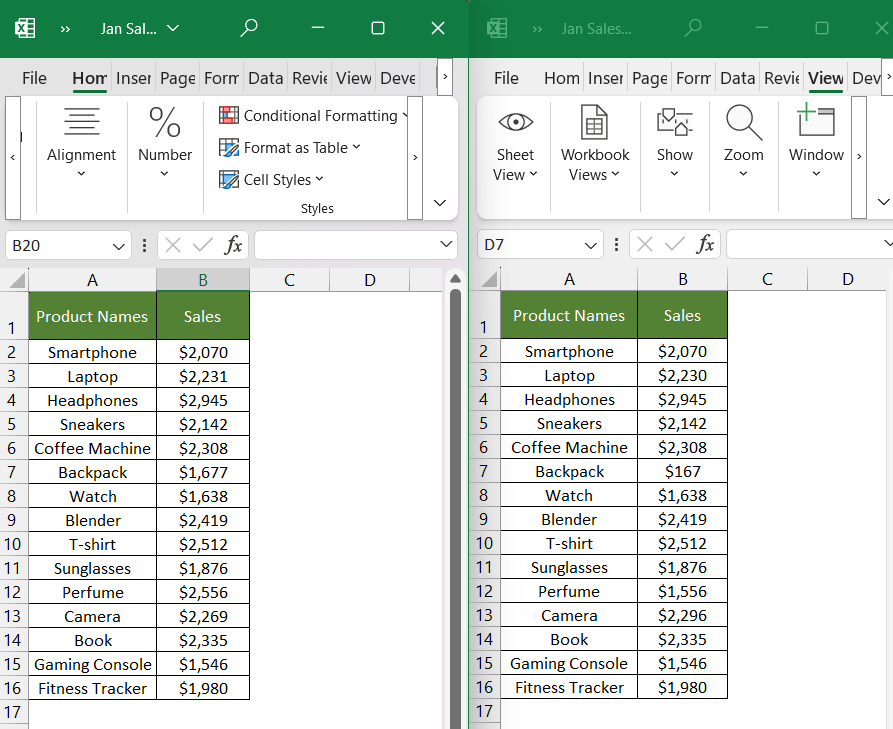Collapse the left window ribbon

(x=440, y=203)
